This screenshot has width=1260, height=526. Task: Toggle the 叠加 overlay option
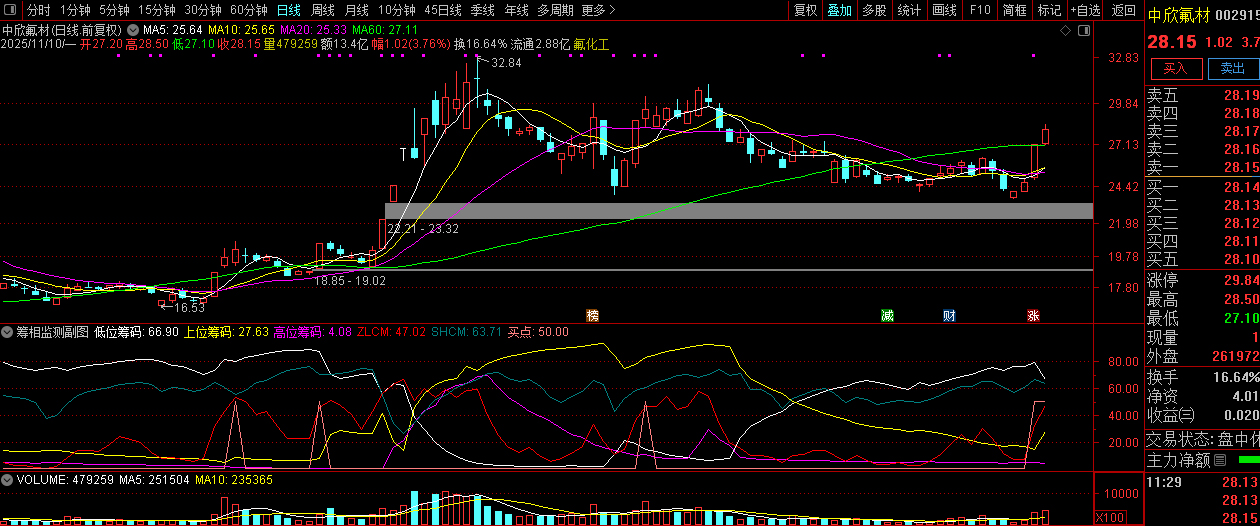click(x=840, y=10)
